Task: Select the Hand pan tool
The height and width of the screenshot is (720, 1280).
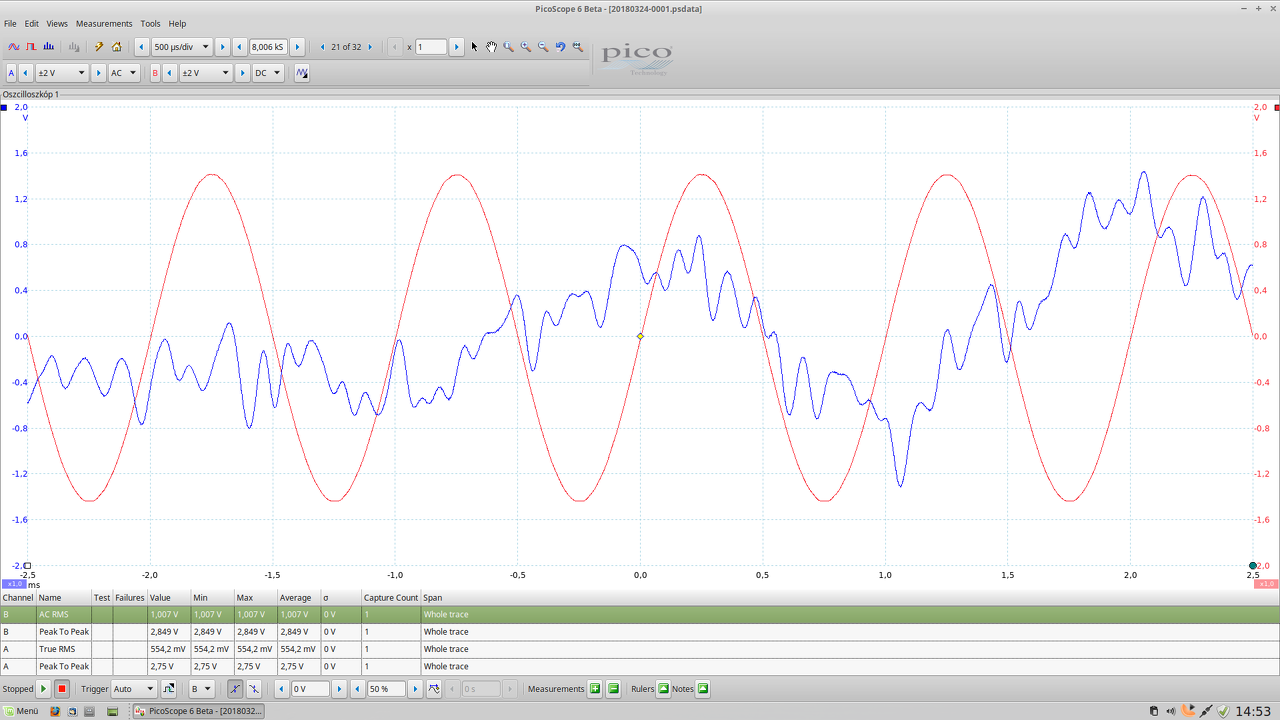Action: (x=491, y=47)
